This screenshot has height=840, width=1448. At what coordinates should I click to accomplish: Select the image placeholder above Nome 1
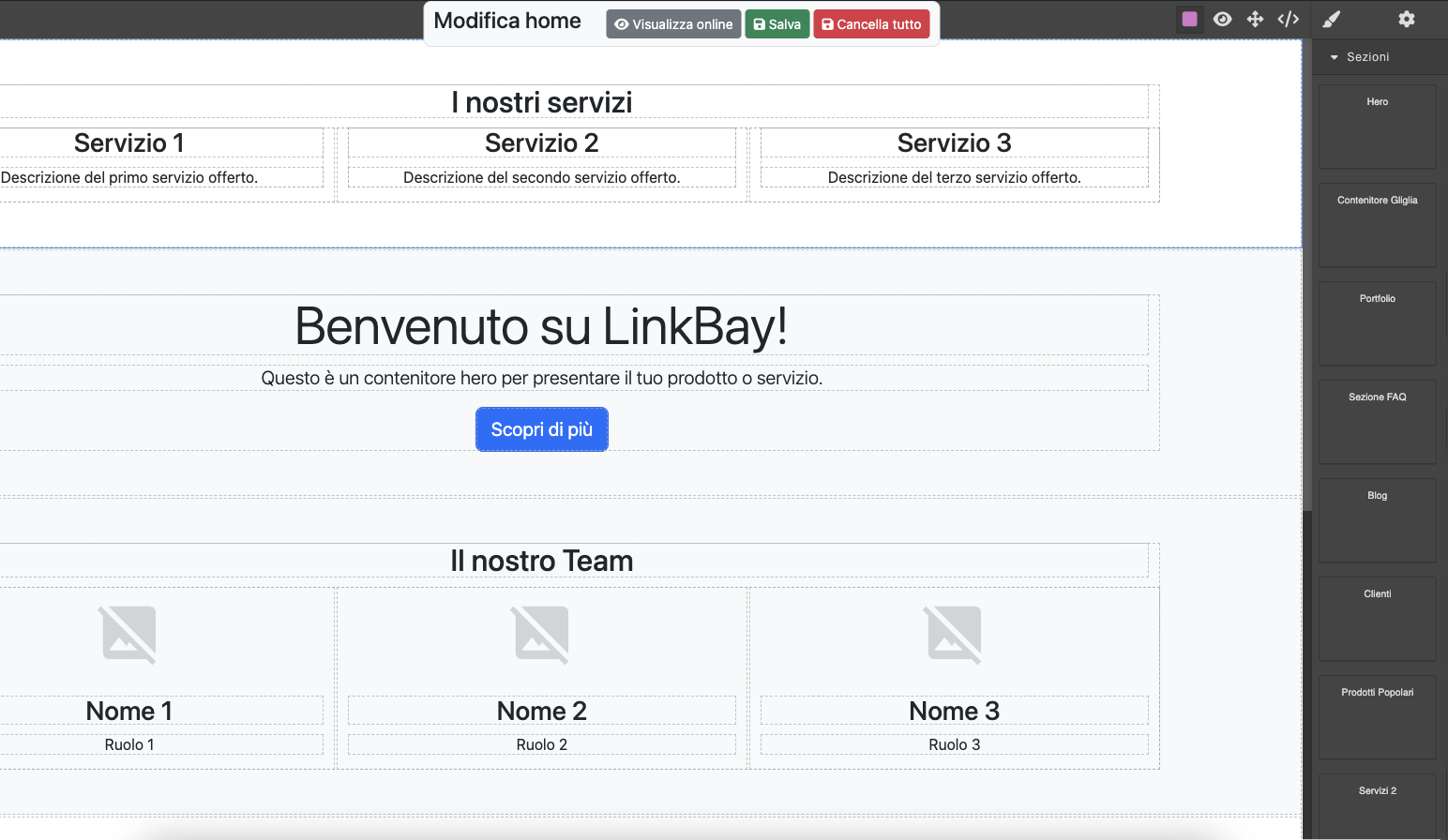coord(129,635)
